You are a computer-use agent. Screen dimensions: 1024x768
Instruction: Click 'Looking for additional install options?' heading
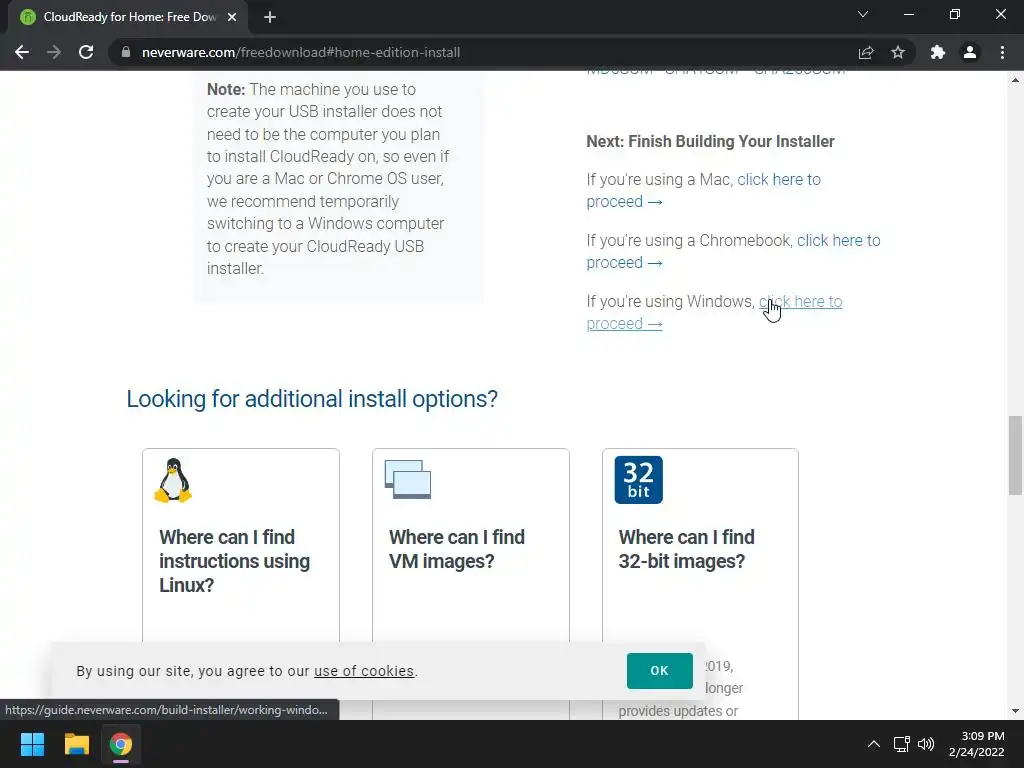click(x=312, y=398)
